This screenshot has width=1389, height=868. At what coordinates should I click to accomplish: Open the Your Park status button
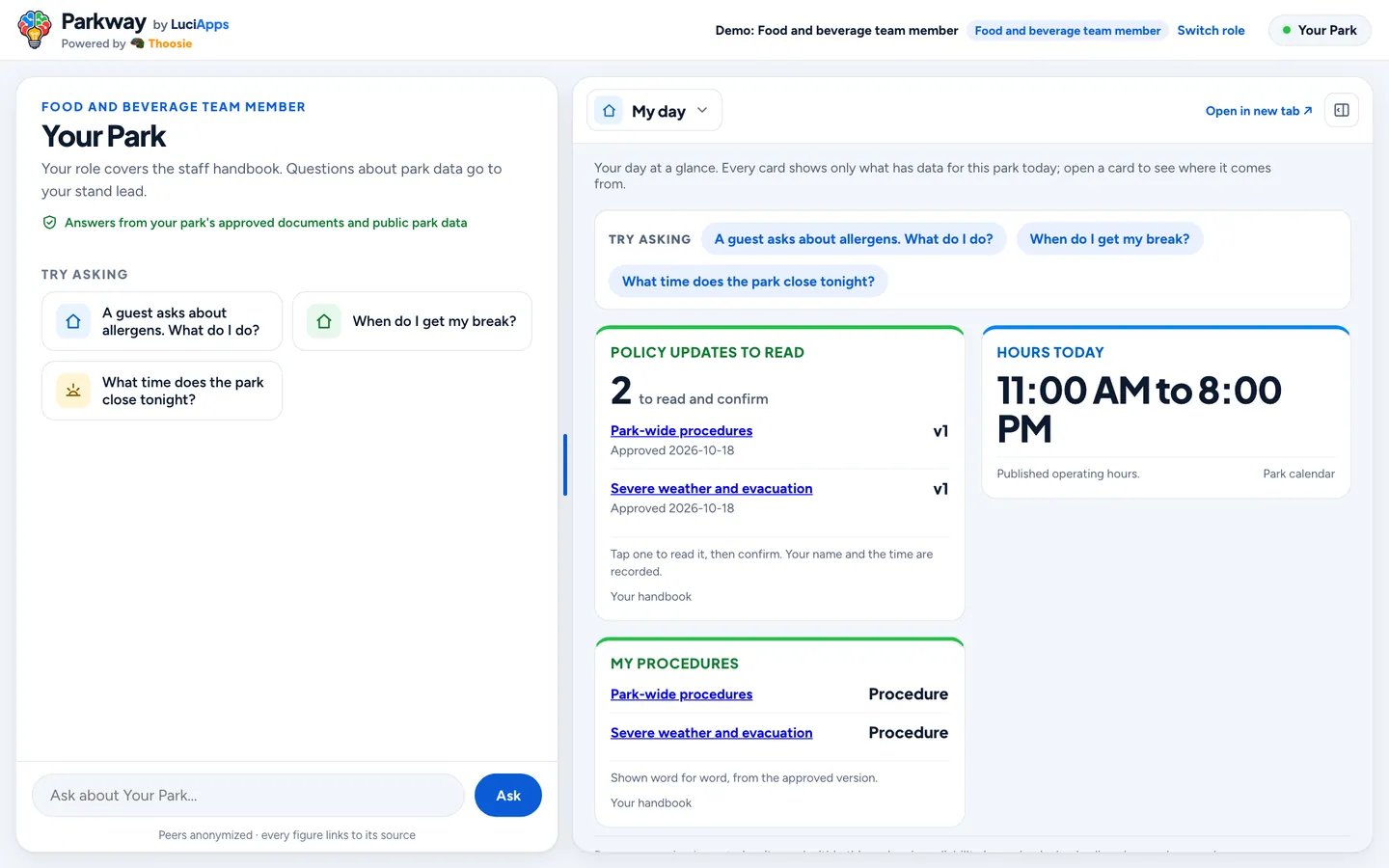tap(1320, 30)
